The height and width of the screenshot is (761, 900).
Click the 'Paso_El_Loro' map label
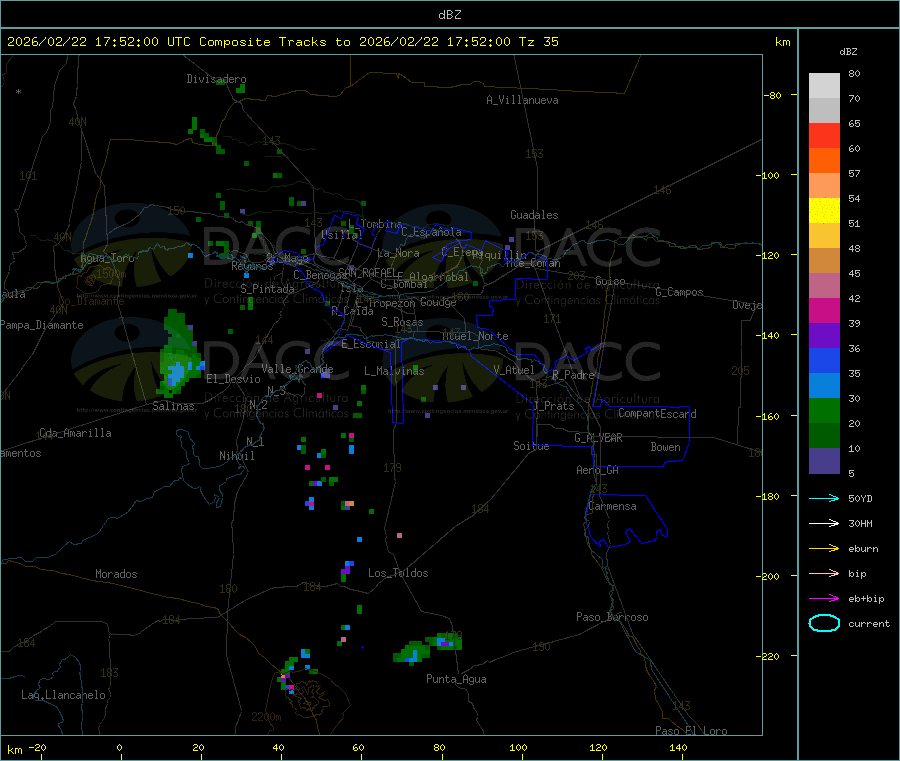pos(692,731)
